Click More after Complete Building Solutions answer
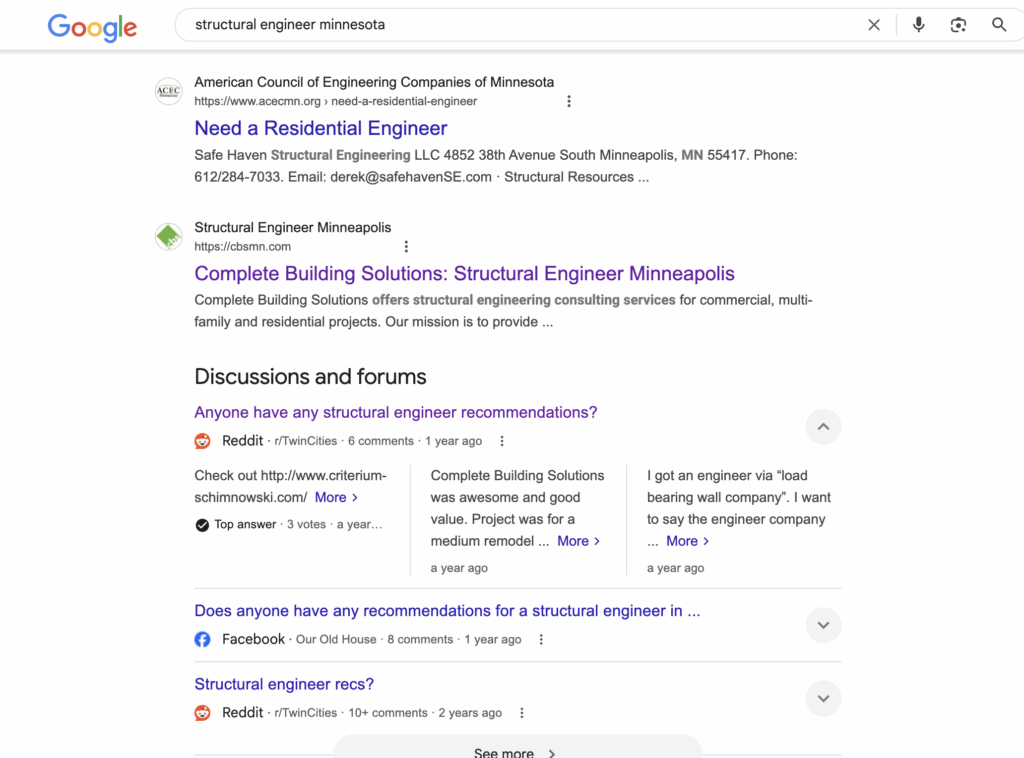 (579, 541)
